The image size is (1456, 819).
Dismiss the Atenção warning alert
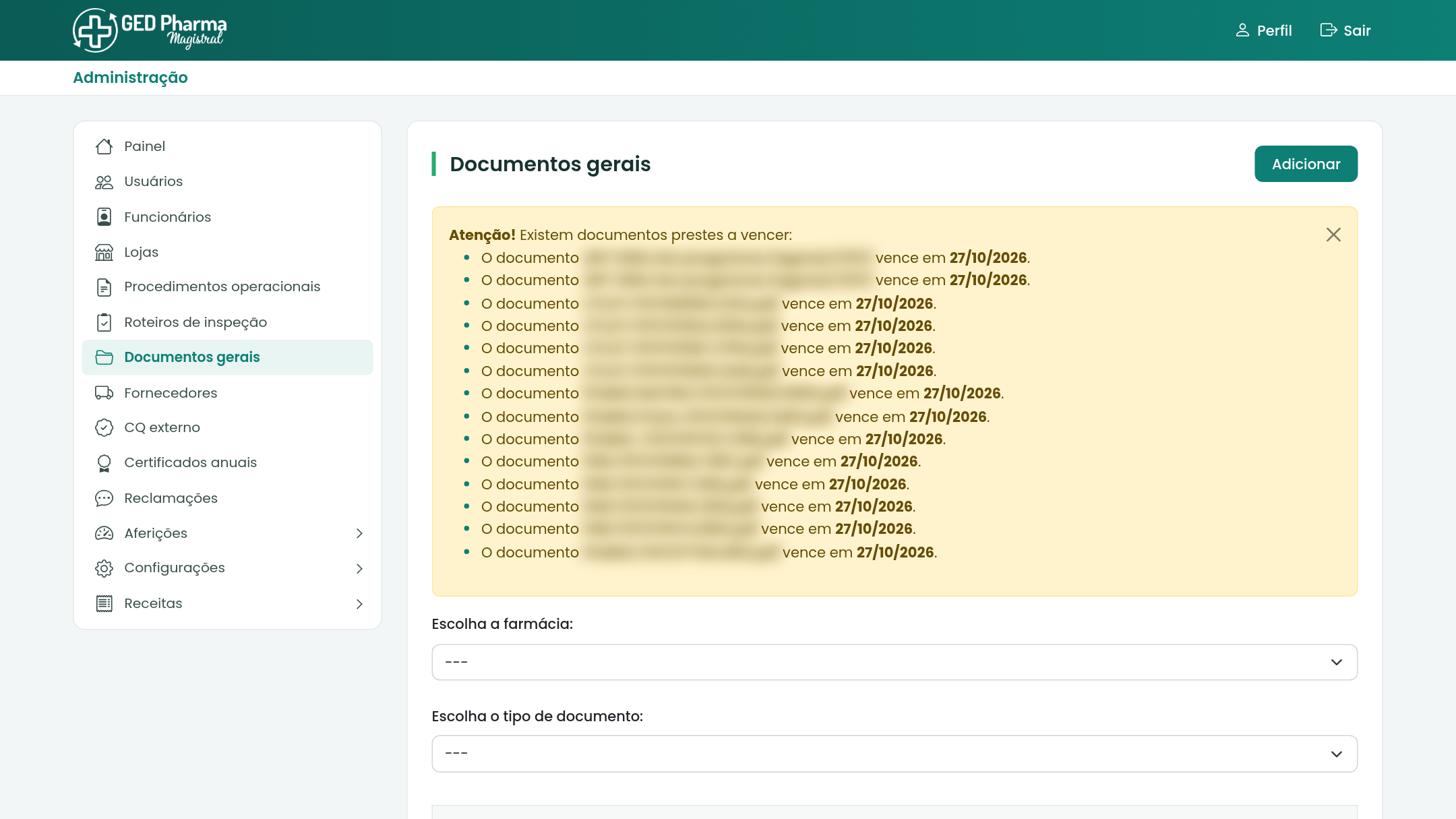1333,235
